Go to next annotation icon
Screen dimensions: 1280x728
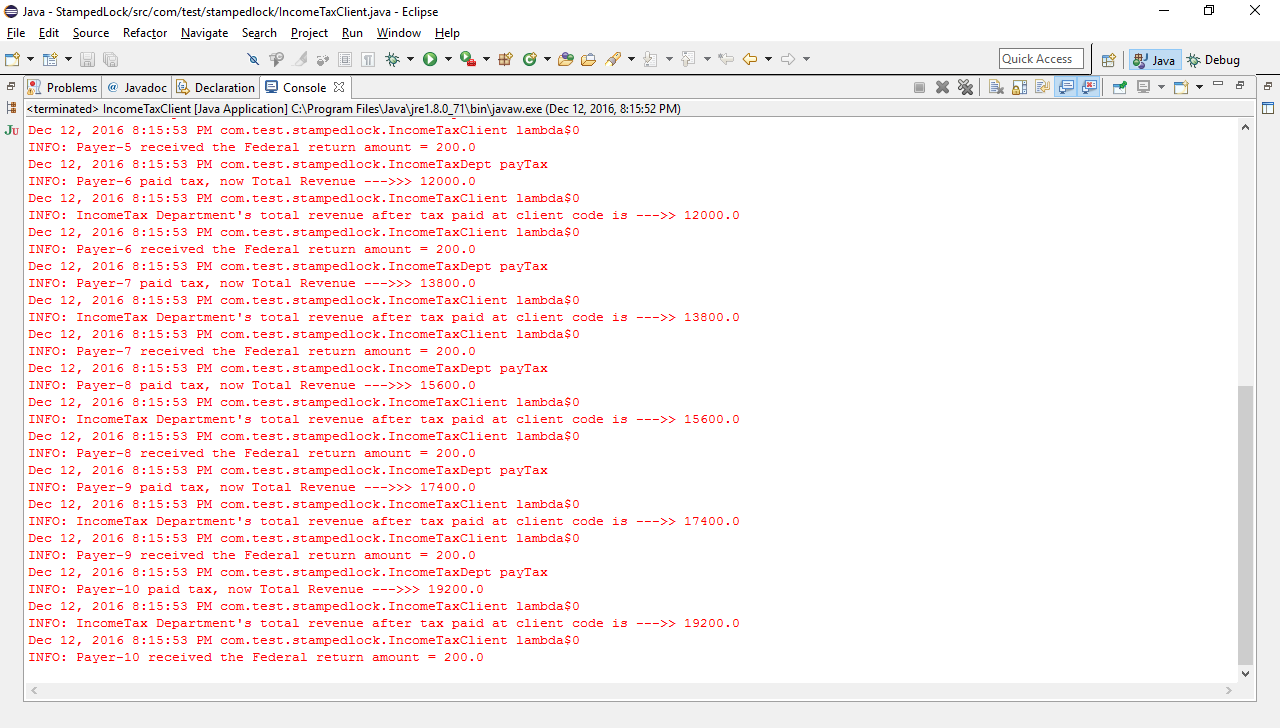click(650, 60)
